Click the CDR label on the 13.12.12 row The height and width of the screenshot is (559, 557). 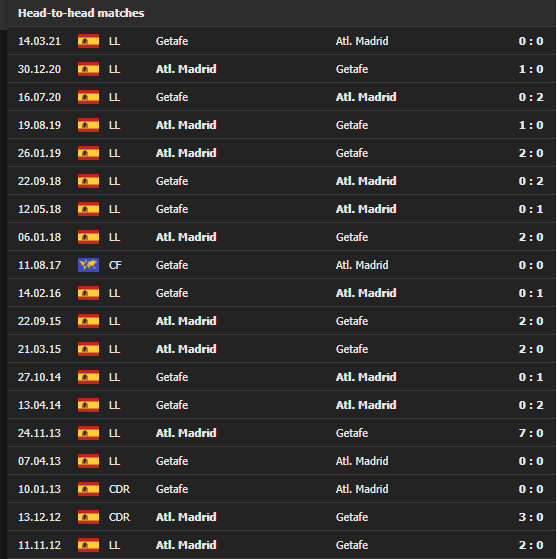[119, 517]
